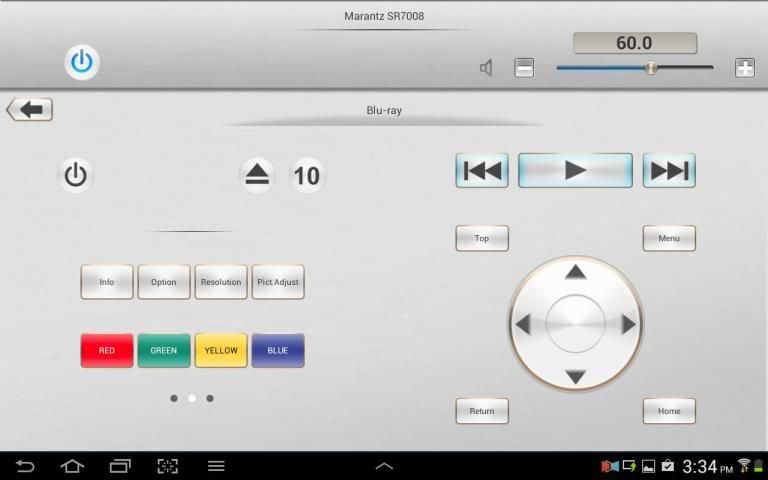
Task: Open the disc Menu
Action: pos(669,238)
